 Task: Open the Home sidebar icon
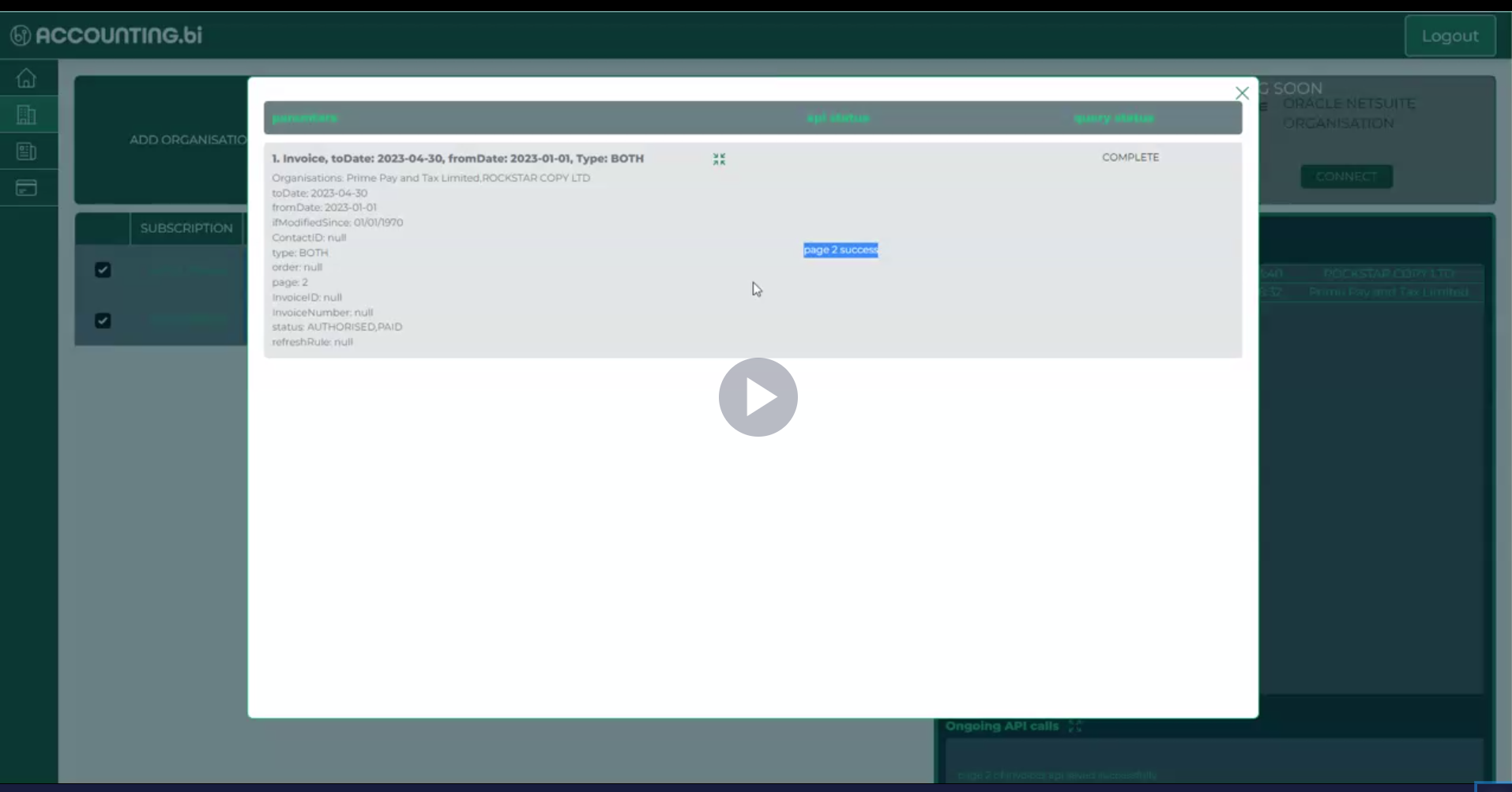26,77
